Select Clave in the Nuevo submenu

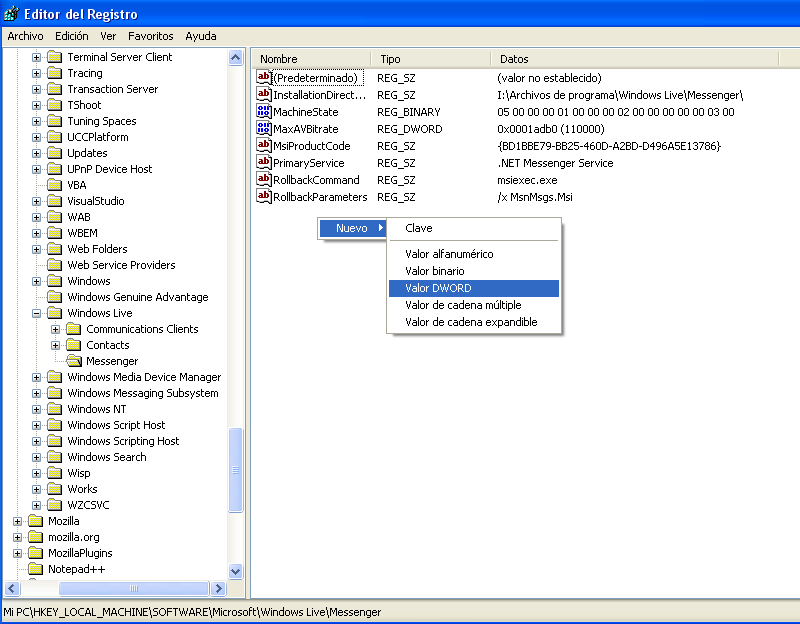[419, 228]
